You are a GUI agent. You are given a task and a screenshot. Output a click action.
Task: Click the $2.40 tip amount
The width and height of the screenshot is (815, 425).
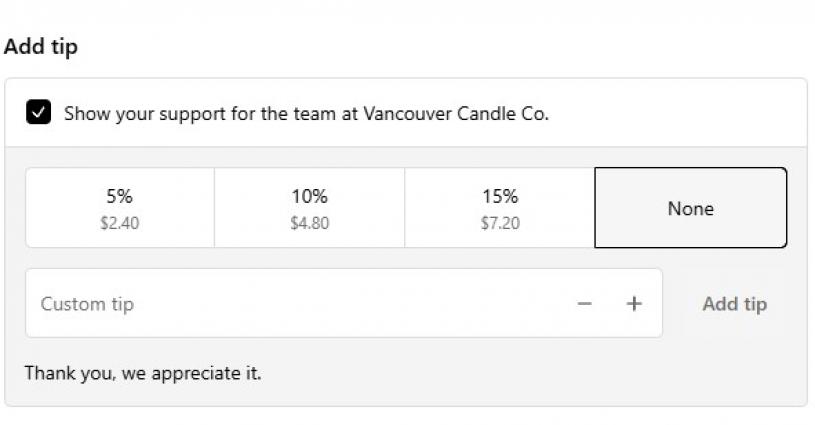(x=119, y=223)
